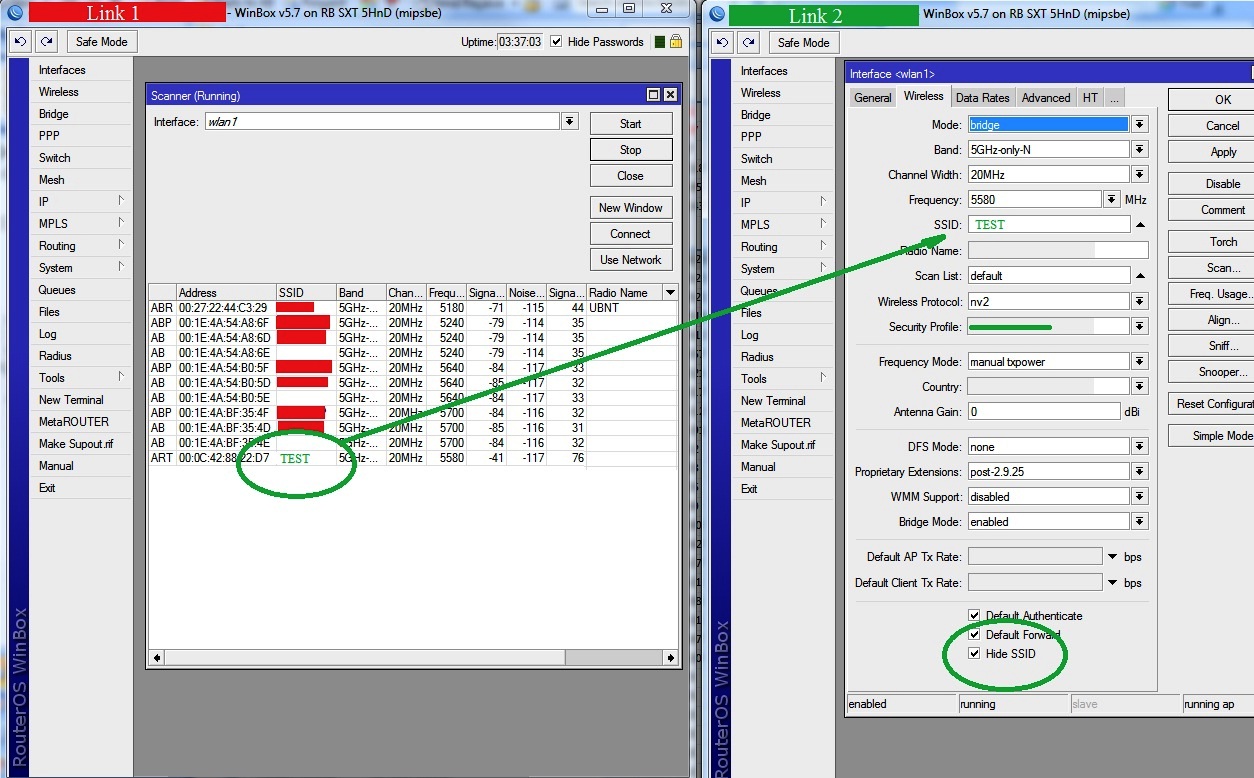Open the Frequency 5580 dropdown
Screen dimensions: 1254x778
(1112, 200)
